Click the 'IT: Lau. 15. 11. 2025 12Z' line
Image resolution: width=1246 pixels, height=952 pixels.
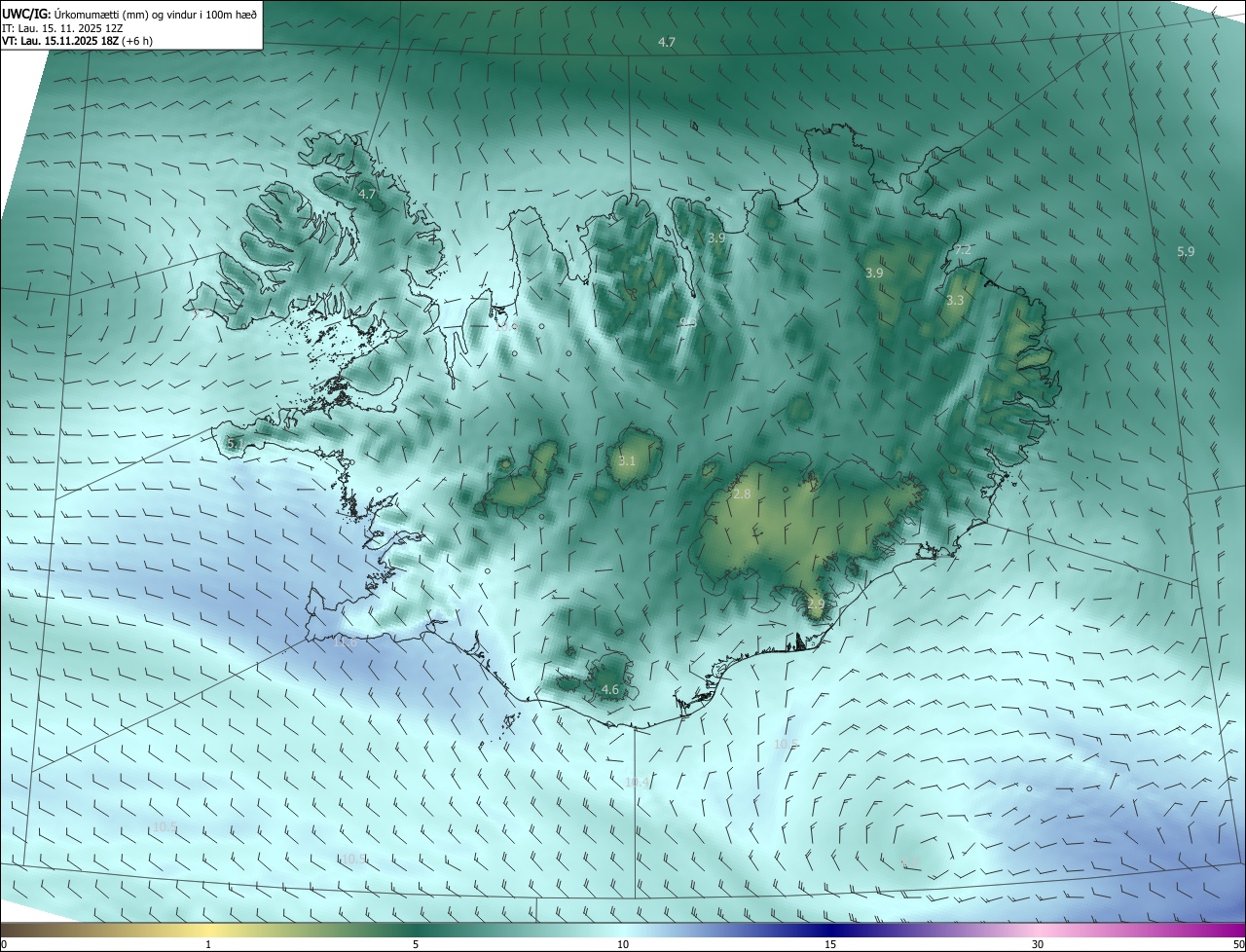coord(62,27)
